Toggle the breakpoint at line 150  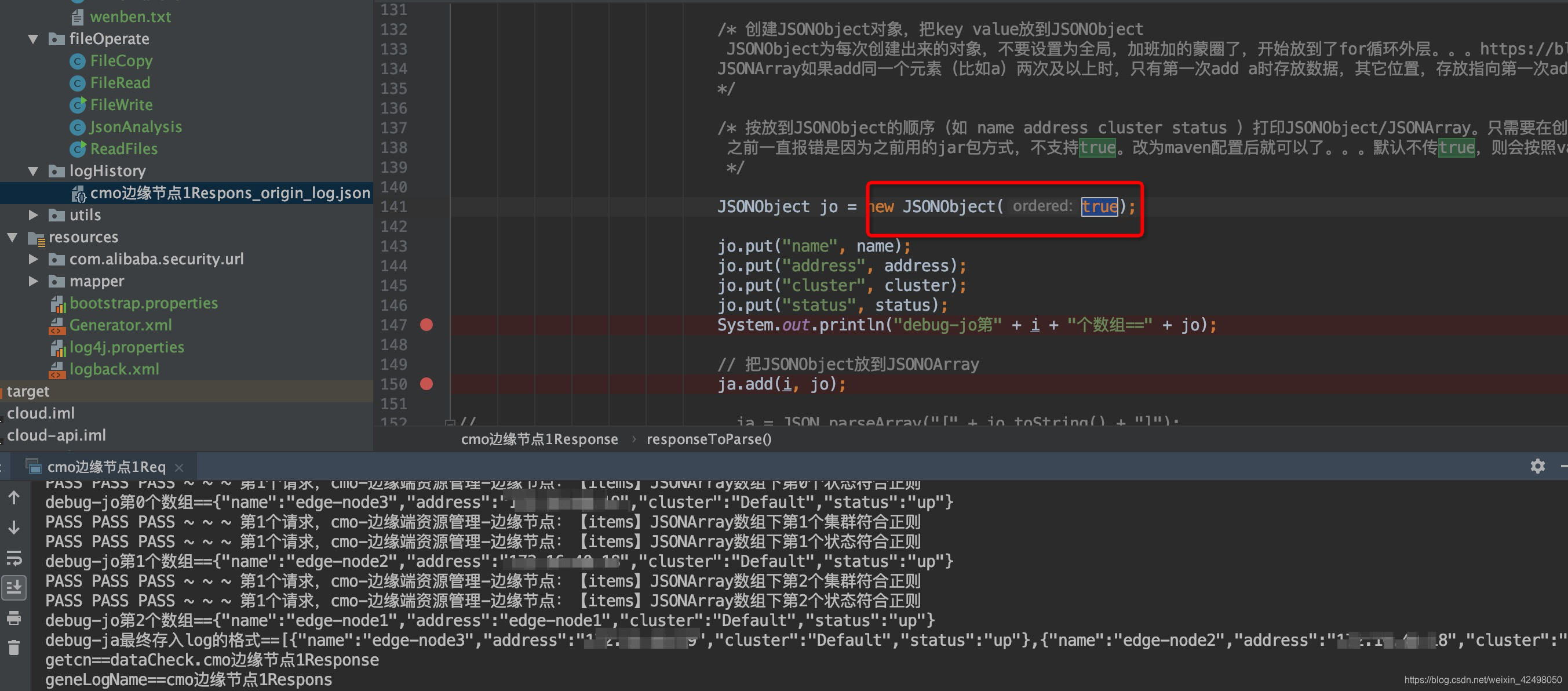point(426,384)
